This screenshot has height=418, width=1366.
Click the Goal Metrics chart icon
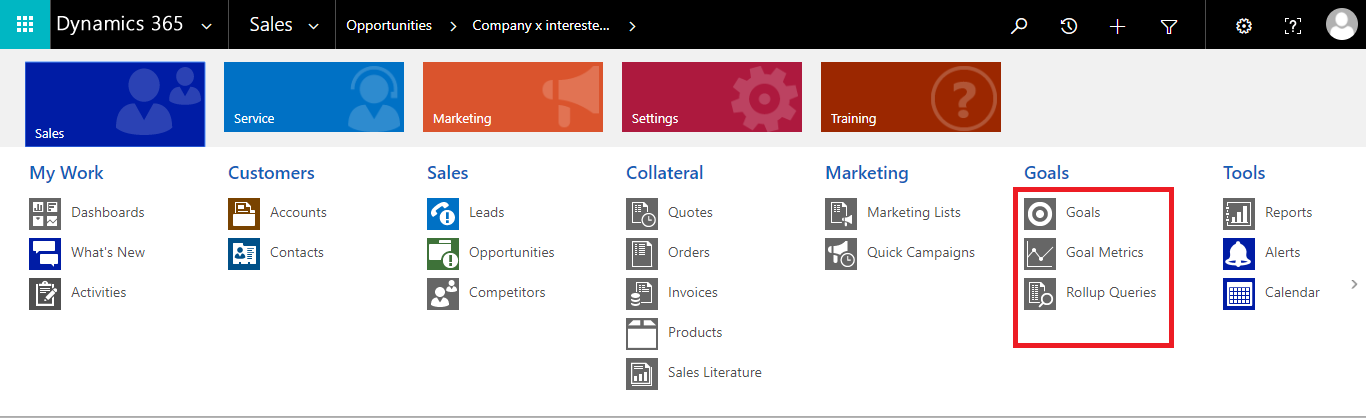click(x=1040, y=253)
